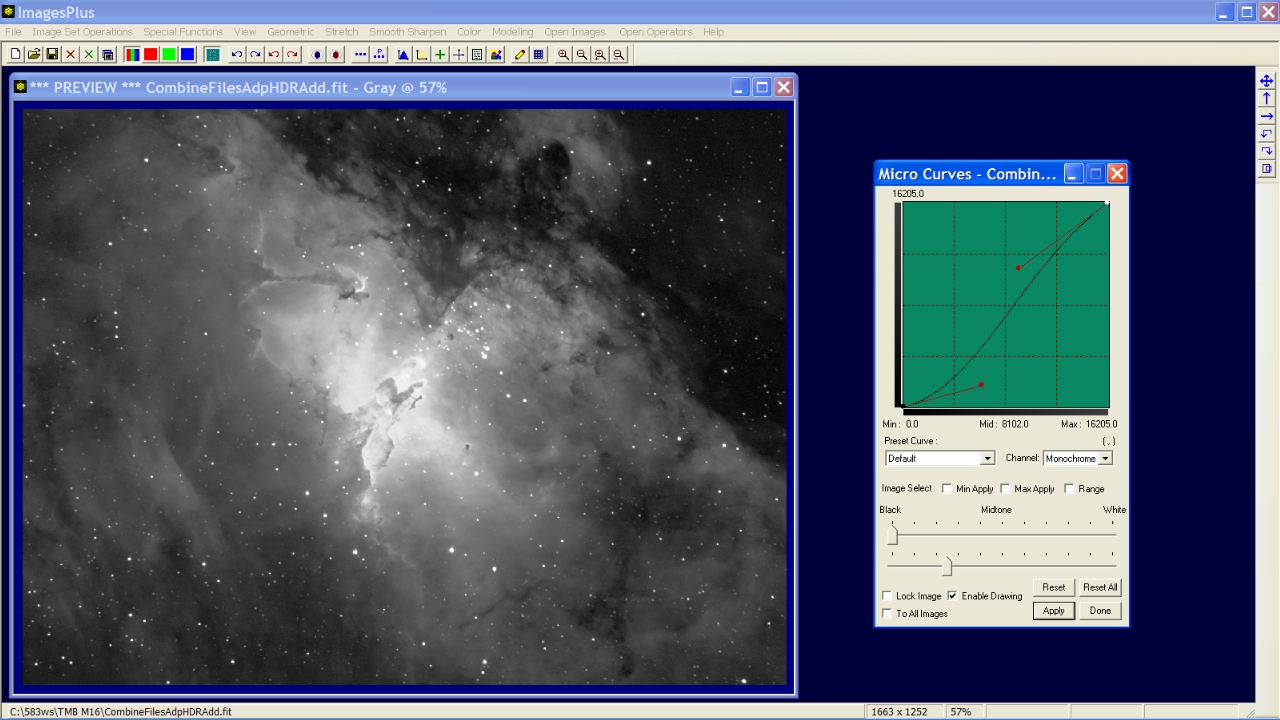Open the Channel Monochrome dropdown

pyautogui.click(x=1105, y=459)
